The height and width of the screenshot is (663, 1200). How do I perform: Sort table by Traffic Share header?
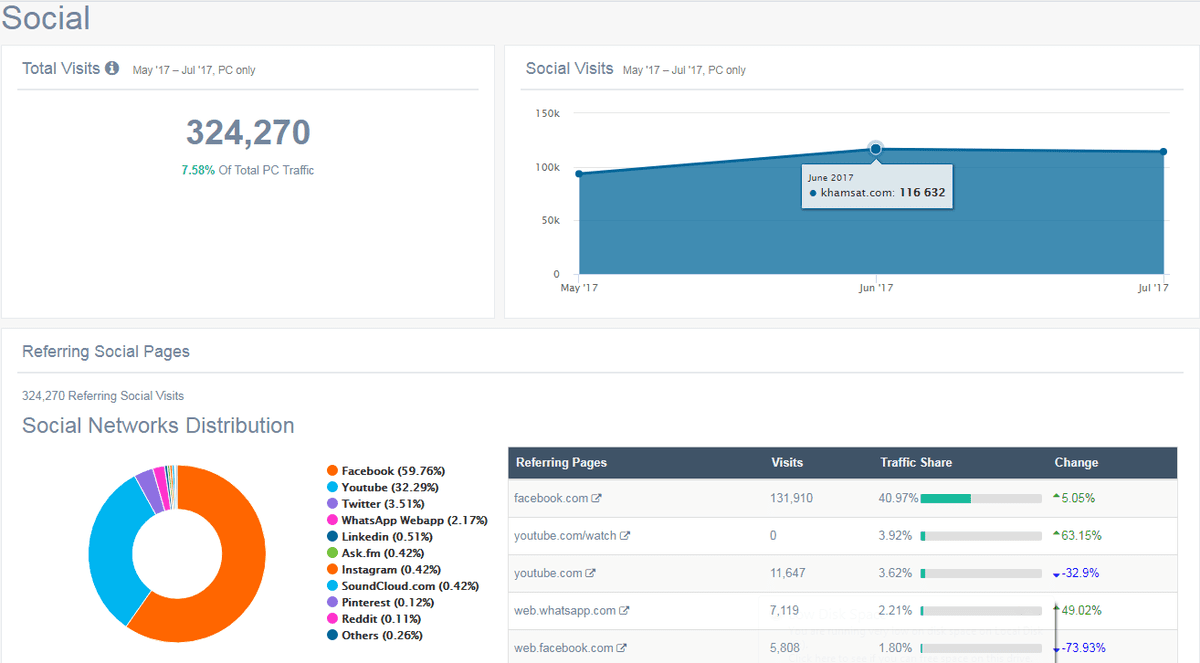click(915, 463)
